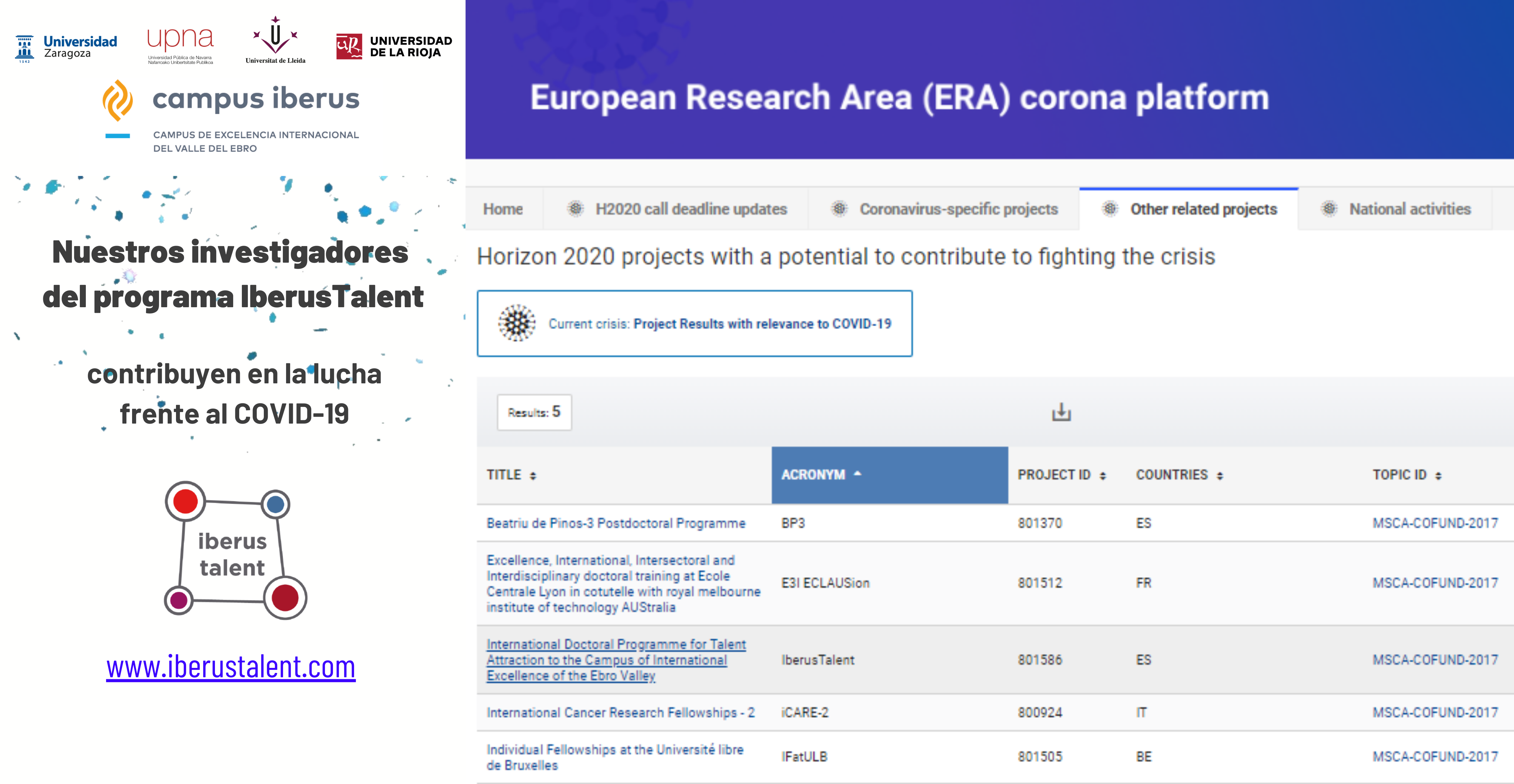Sort table by TITLE column
This screenshot has height=784, width=1514.
tap(511, 475)
